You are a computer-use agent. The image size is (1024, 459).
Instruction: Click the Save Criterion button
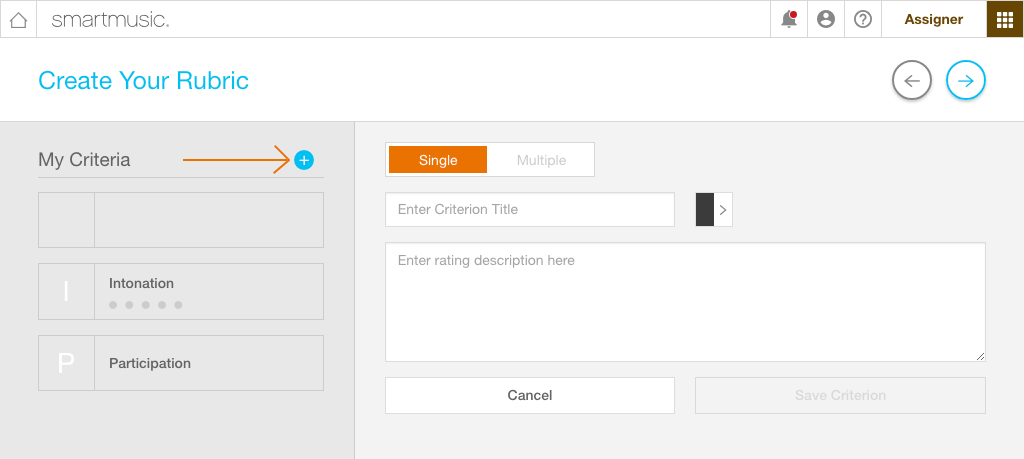[x=840, y=395]
